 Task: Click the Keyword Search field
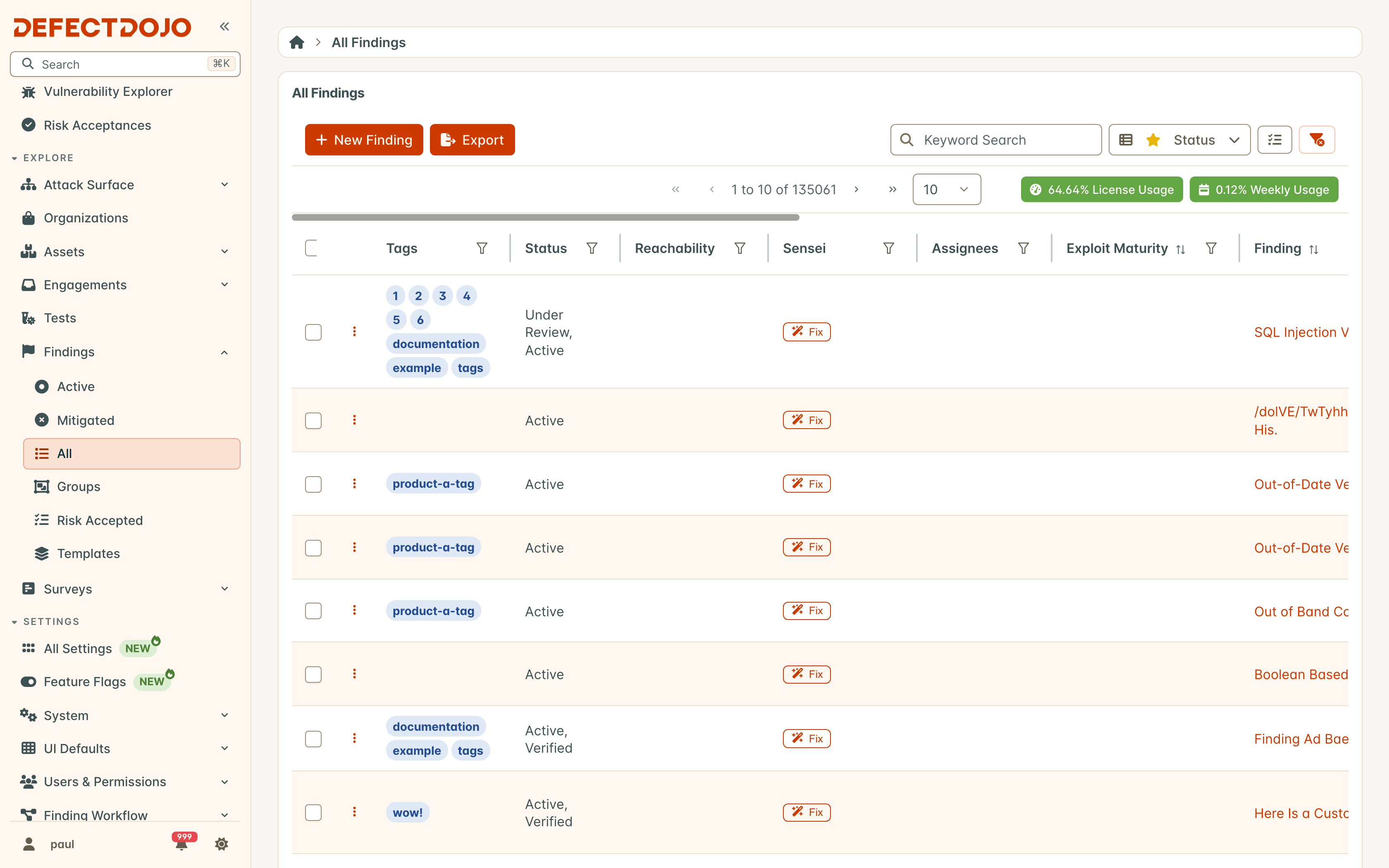point(996,140)
